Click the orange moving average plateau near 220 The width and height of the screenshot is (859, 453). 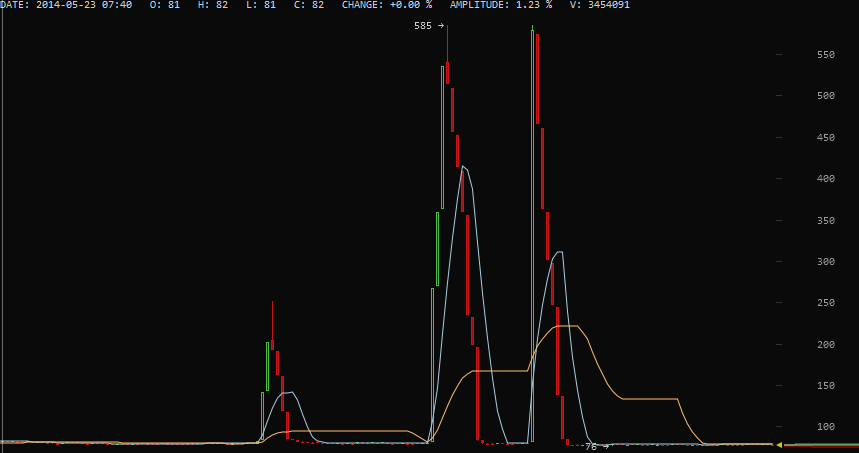coord(567,326)
